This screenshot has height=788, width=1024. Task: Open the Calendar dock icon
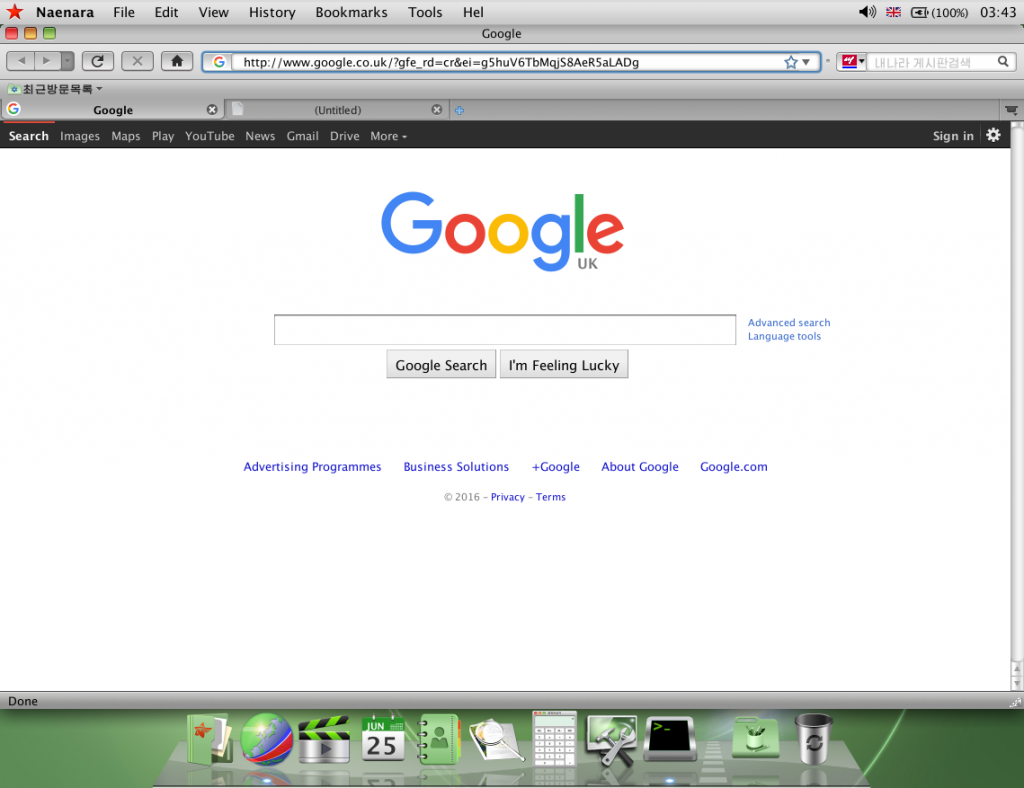[x=382, y=738]
